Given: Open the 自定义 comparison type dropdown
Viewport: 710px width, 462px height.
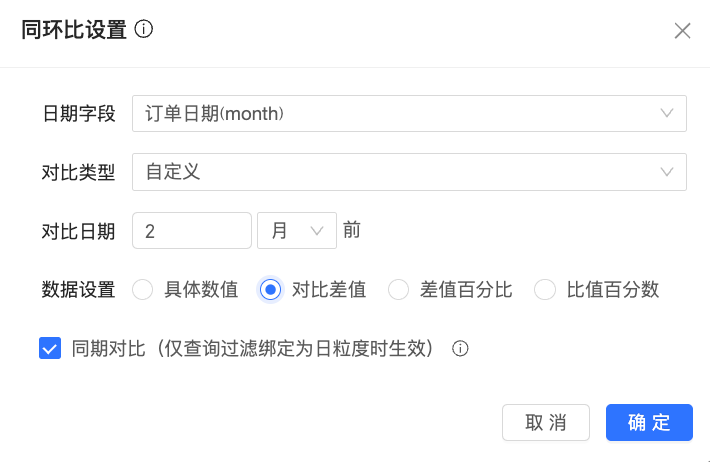Looking at the screenshot, I should click(400, 172).
